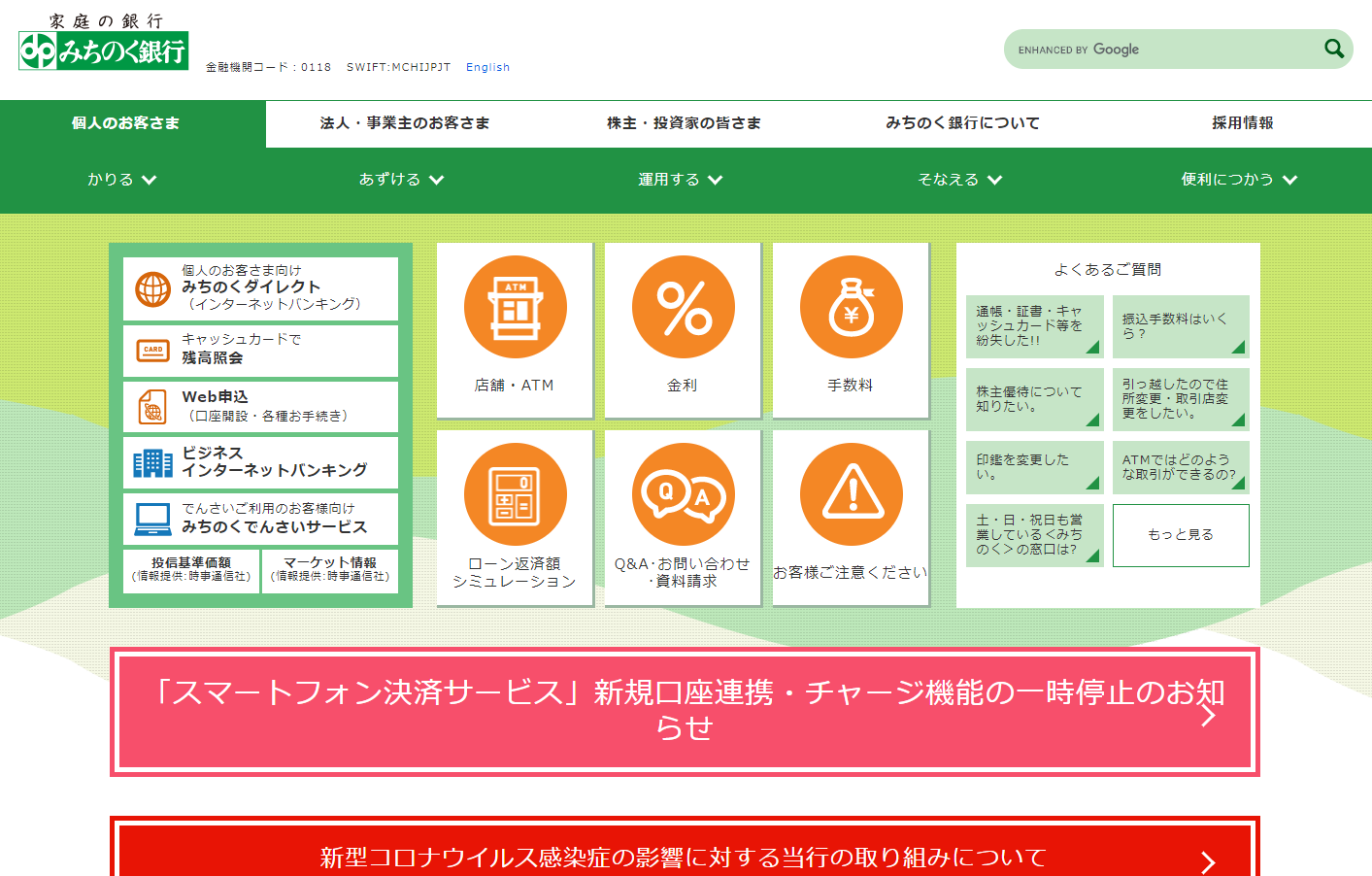Click the Google search input field
The height and width of the screenshot is (876, 1372).
point(1160,50)
